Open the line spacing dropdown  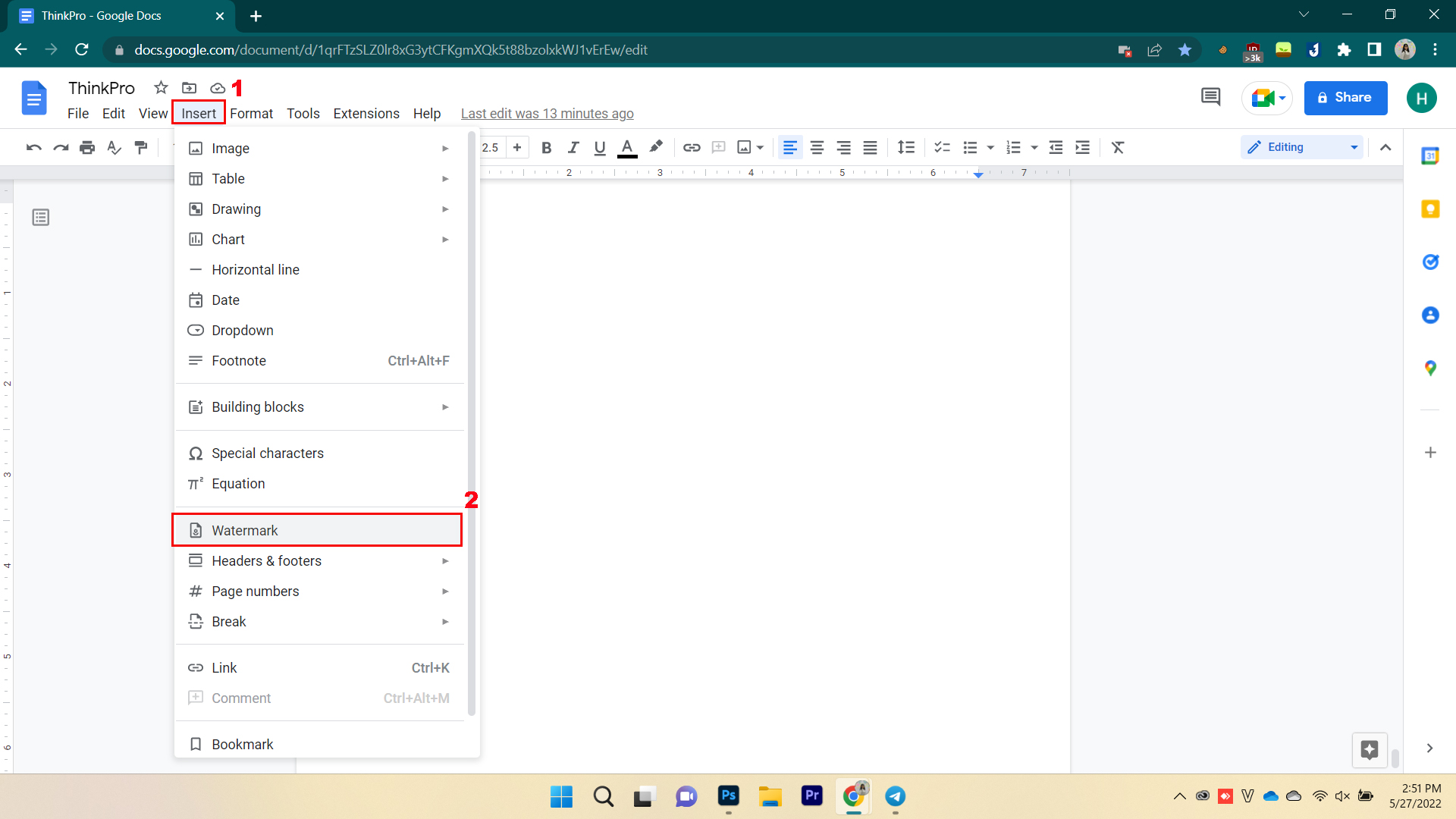pyautogui.click(x=906, y=147)
